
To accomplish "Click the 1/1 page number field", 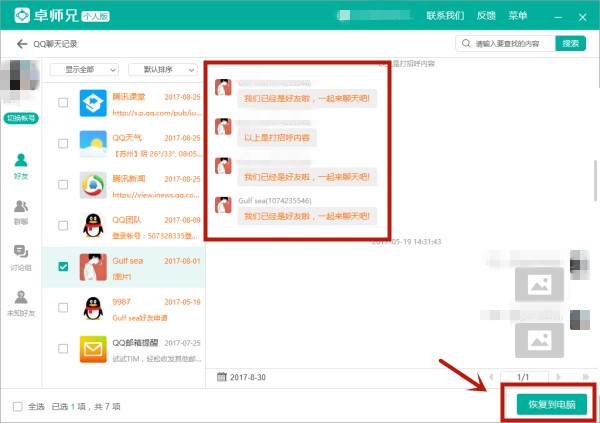I will click(x=523, y=377).
